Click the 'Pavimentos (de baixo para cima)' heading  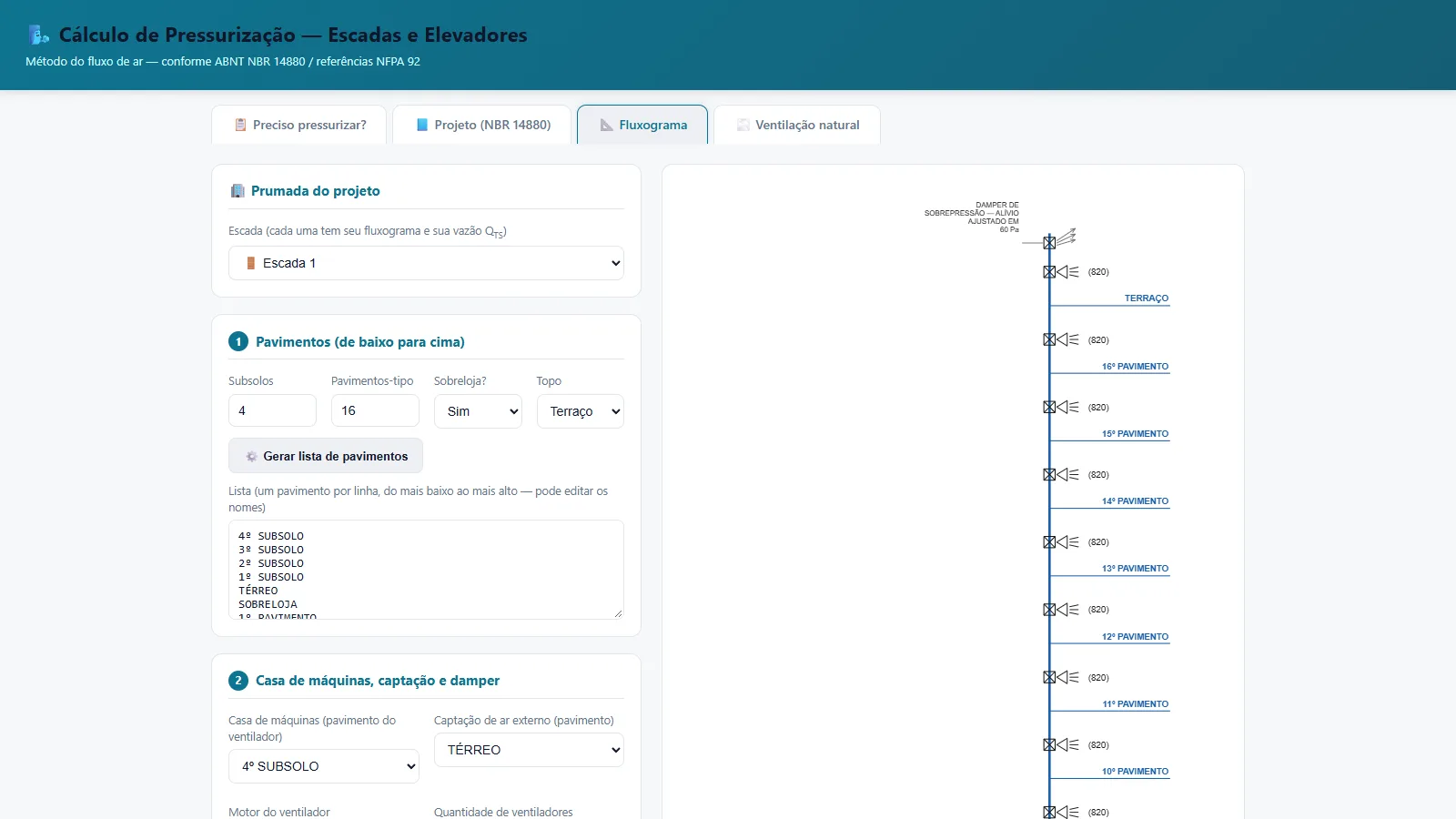pyautogui.click(x=360, y=342)
